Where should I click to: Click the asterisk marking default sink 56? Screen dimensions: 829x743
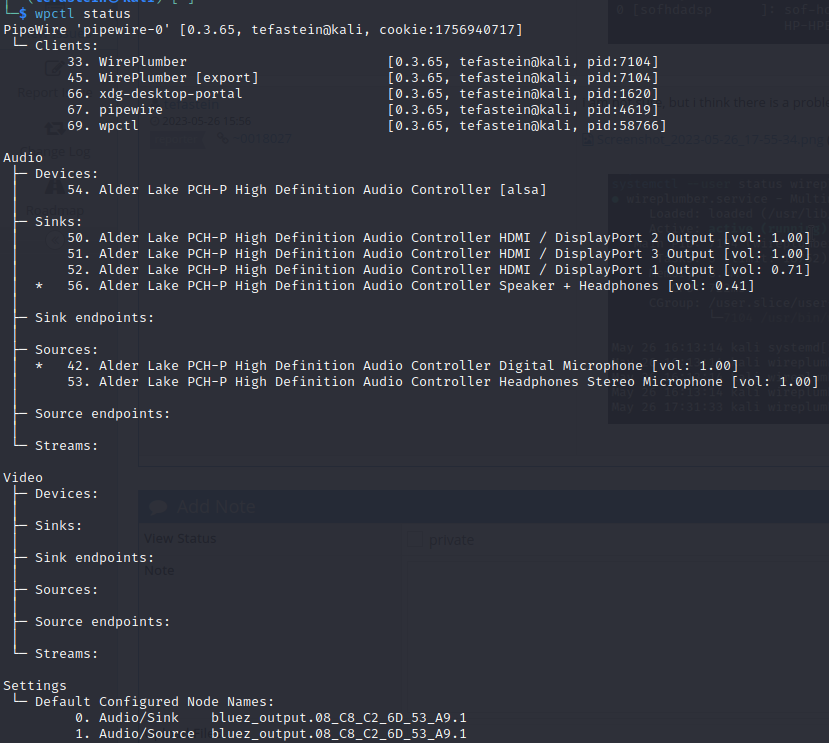(x=39, y=286)
